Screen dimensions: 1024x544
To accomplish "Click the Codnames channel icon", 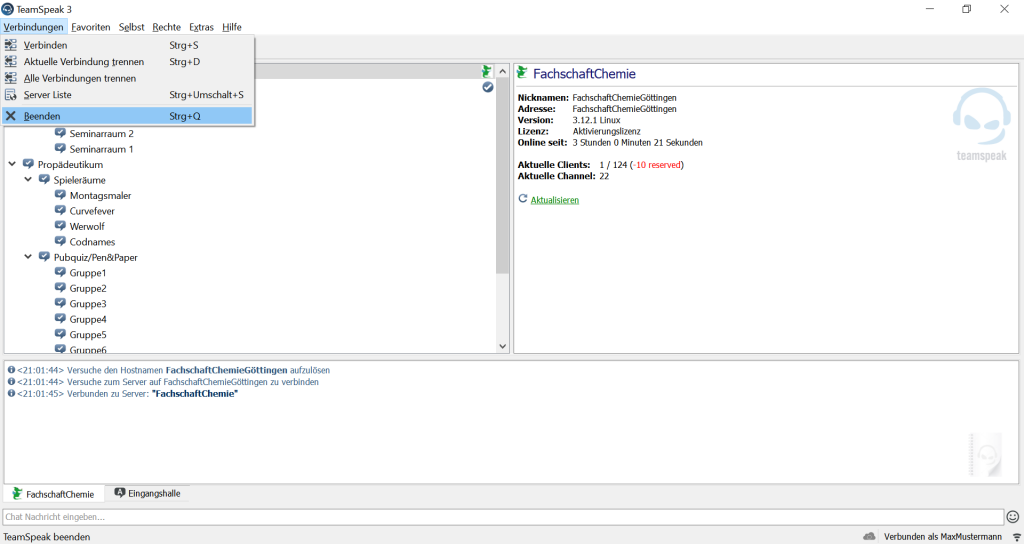I will click(x=60, y=241).
